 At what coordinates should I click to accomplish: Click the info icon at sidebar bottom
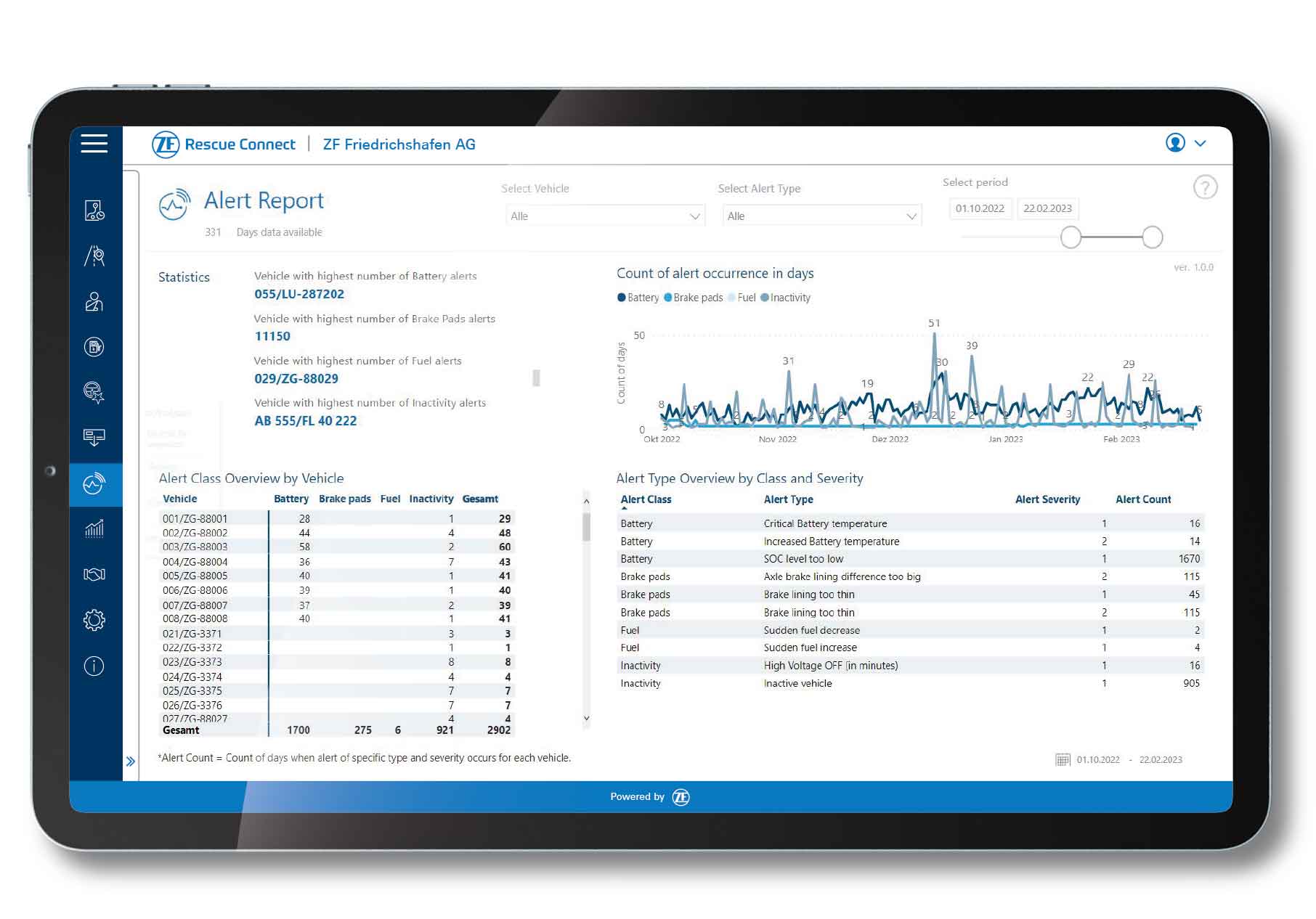point(94,666)
